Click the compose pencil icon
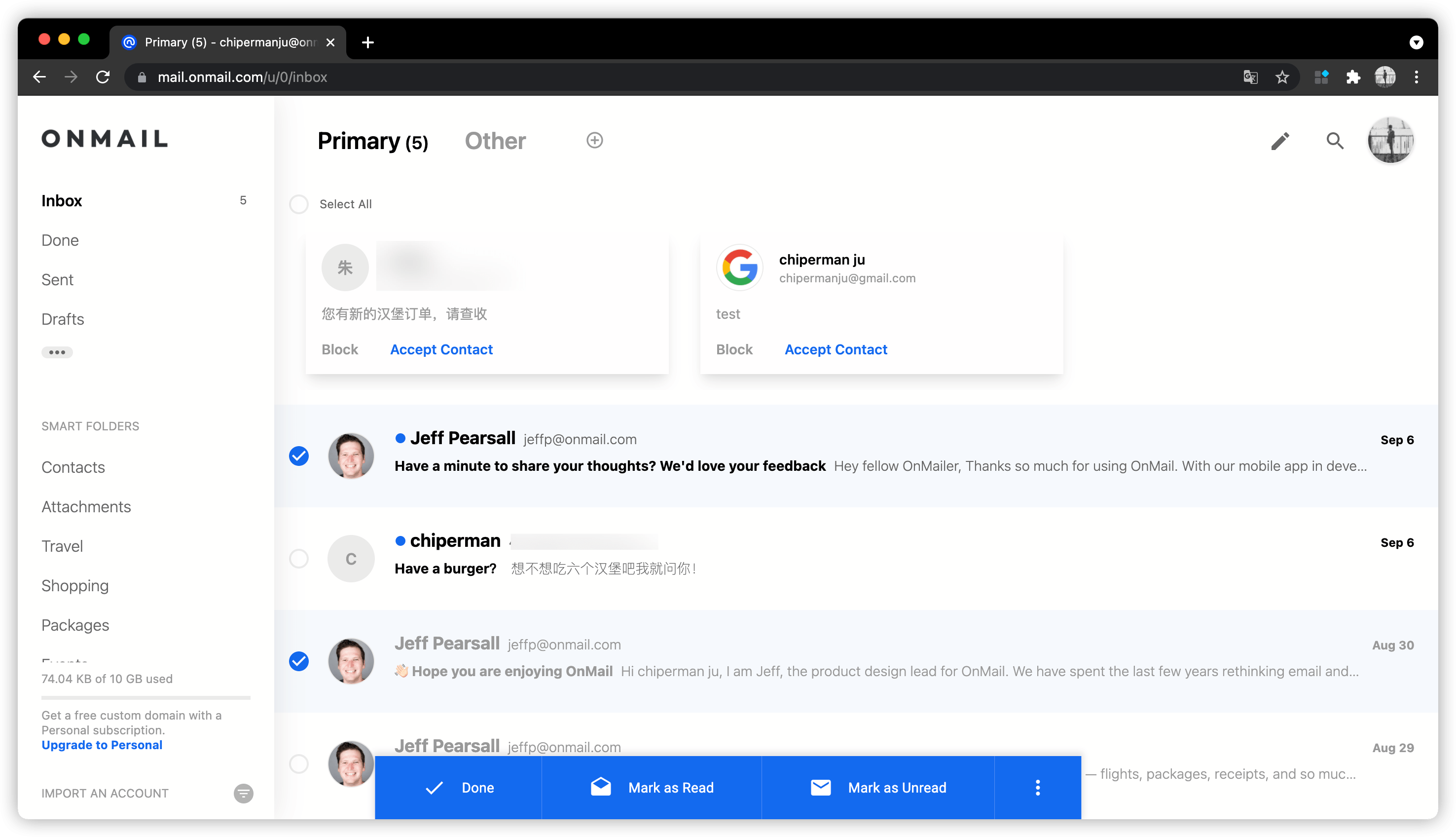Viewport: 1456px width, 837px height. pyautogui.click(x=1279, y=141)
